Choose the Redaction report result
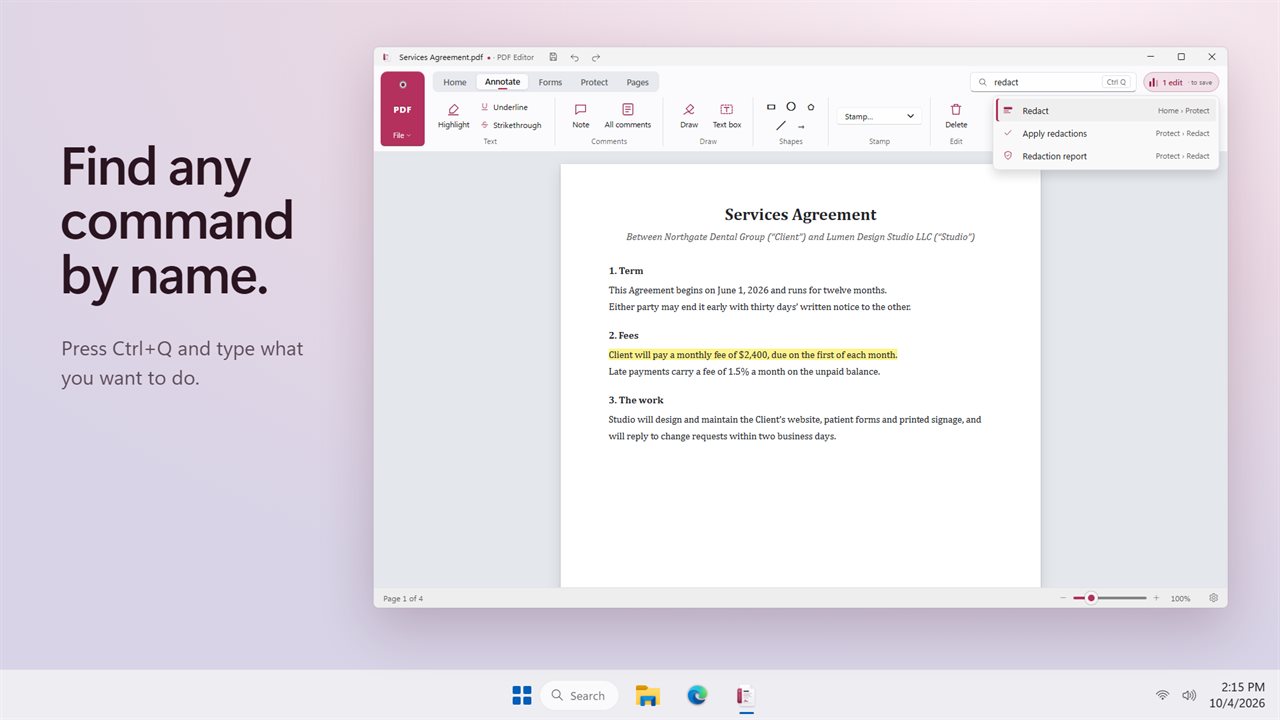This screenshot has width=1280, height=720. click(1106, 156)
